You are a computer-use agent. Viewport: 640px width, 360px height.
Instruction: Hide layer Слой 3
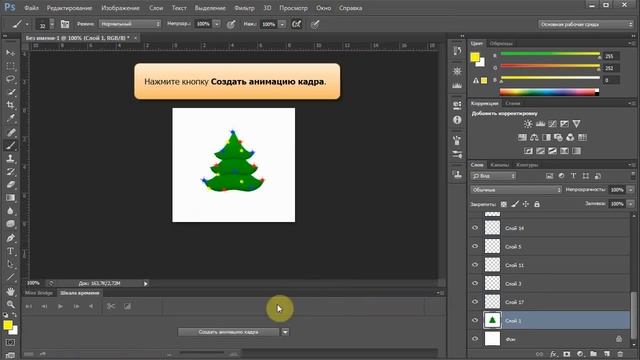(x=475, y=283)
